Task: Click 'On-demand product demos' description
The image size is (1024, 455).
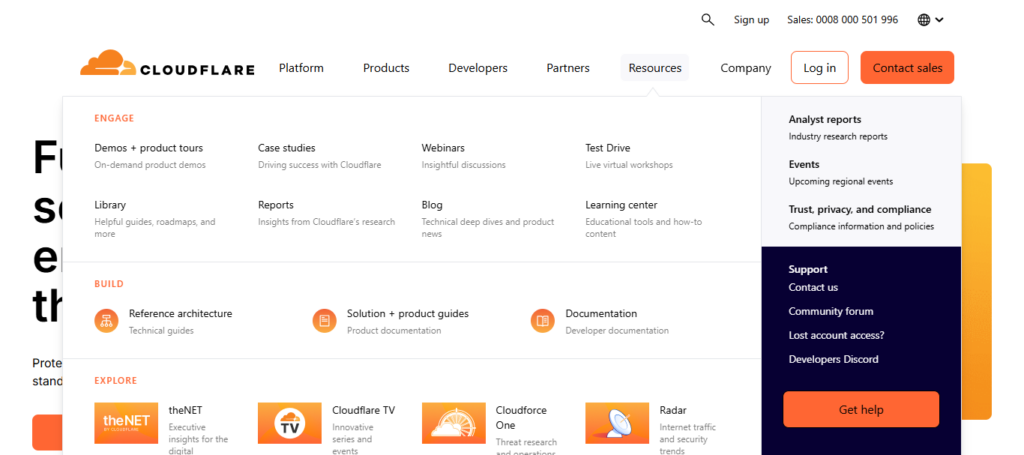Action: point(150,165)
